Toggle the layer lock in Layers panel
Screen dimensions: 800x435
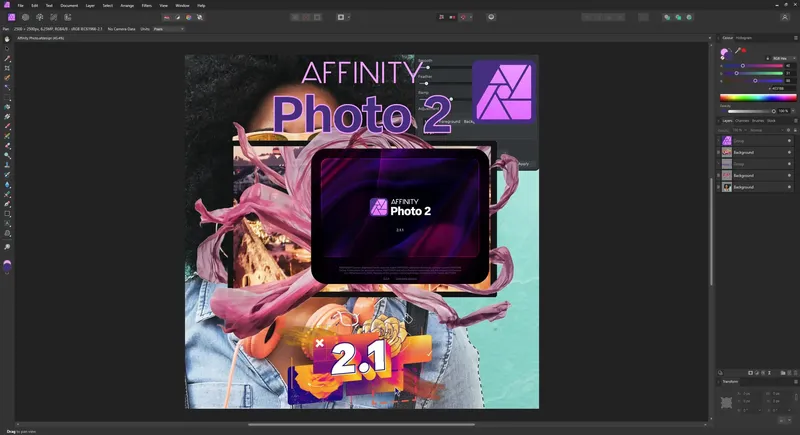[795, 130]
